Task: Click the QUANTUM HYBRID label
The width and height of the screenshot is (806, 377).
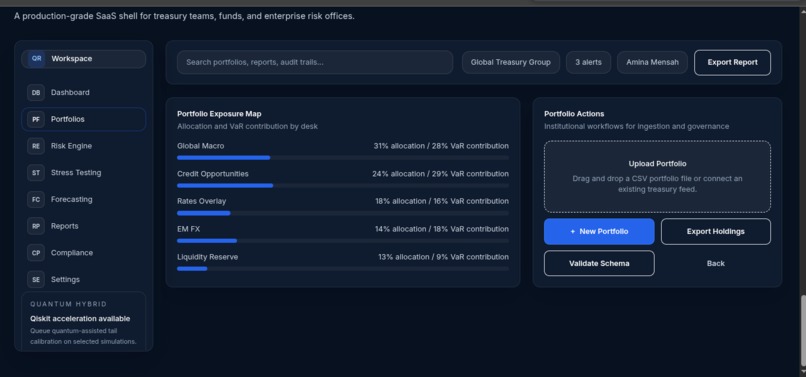Action: tap(68, 304)
